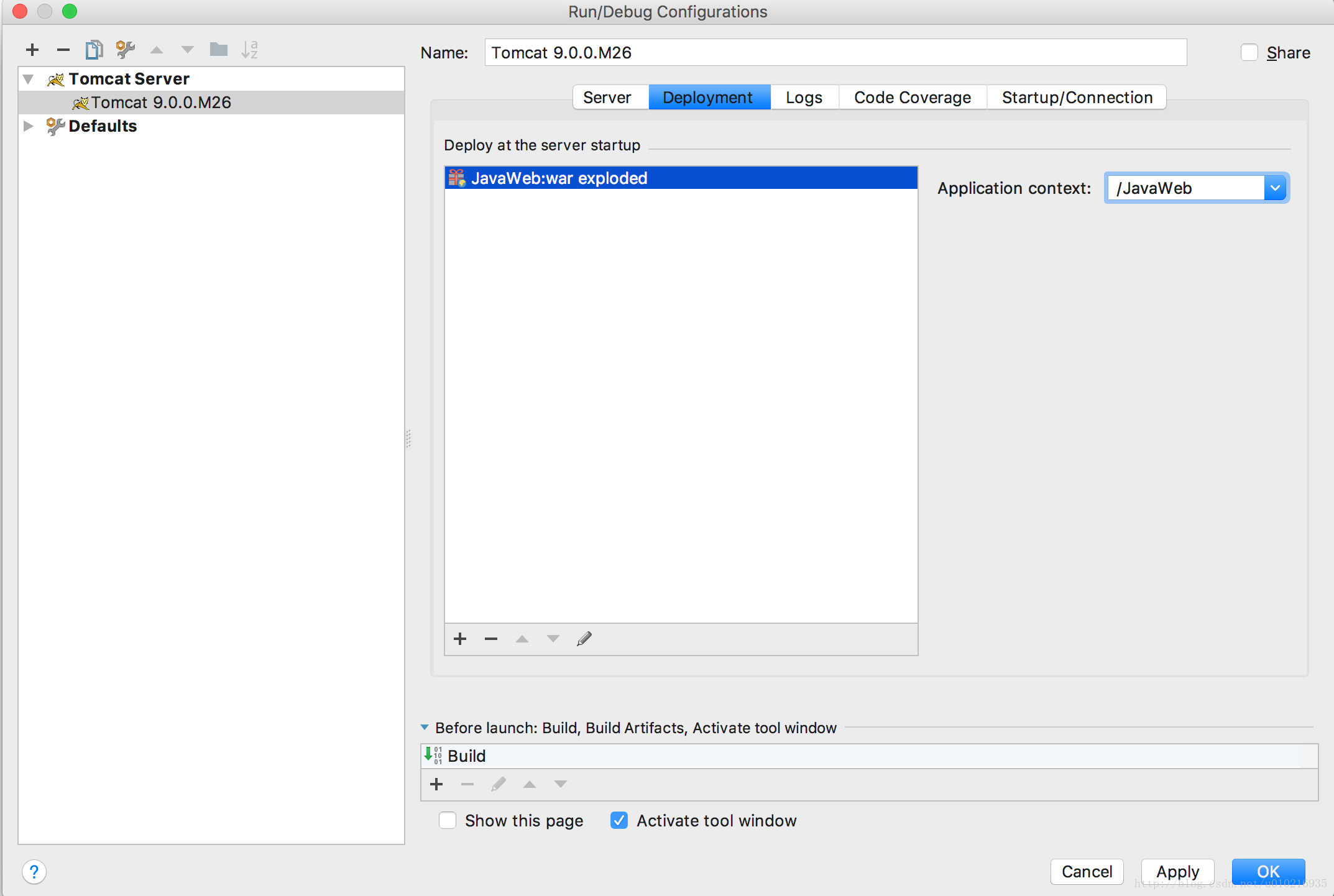Remove artifact from deployment list
1334x896 pixels.
(491, 639)
